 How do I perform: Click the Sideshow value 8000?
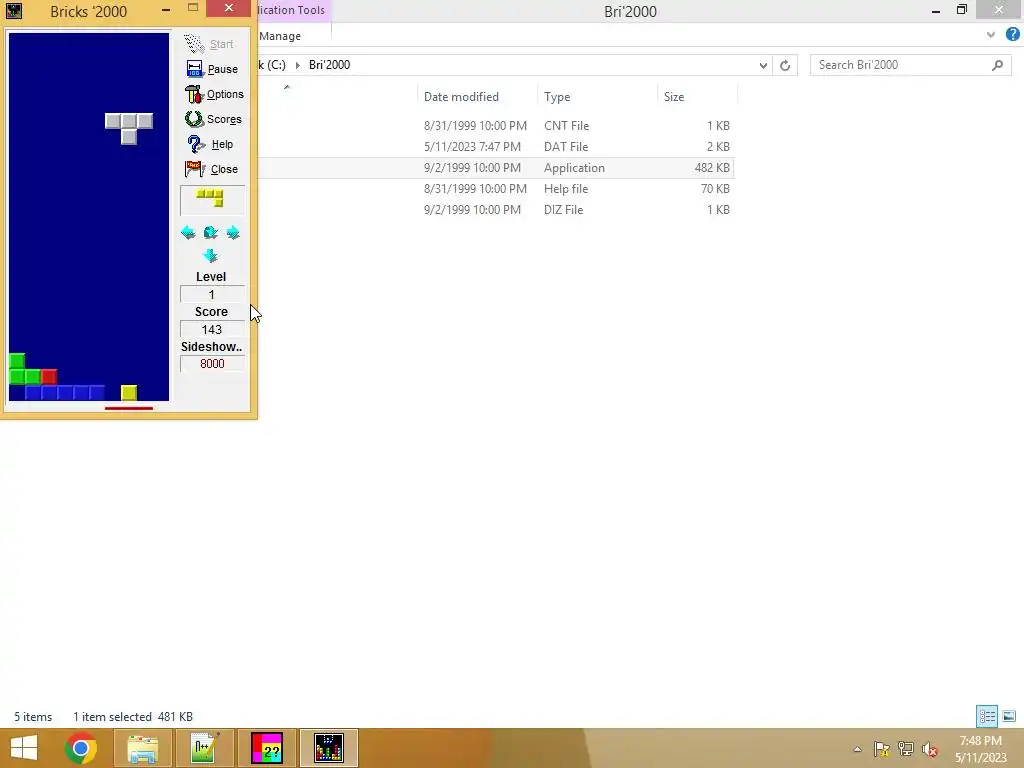point(212,363)
